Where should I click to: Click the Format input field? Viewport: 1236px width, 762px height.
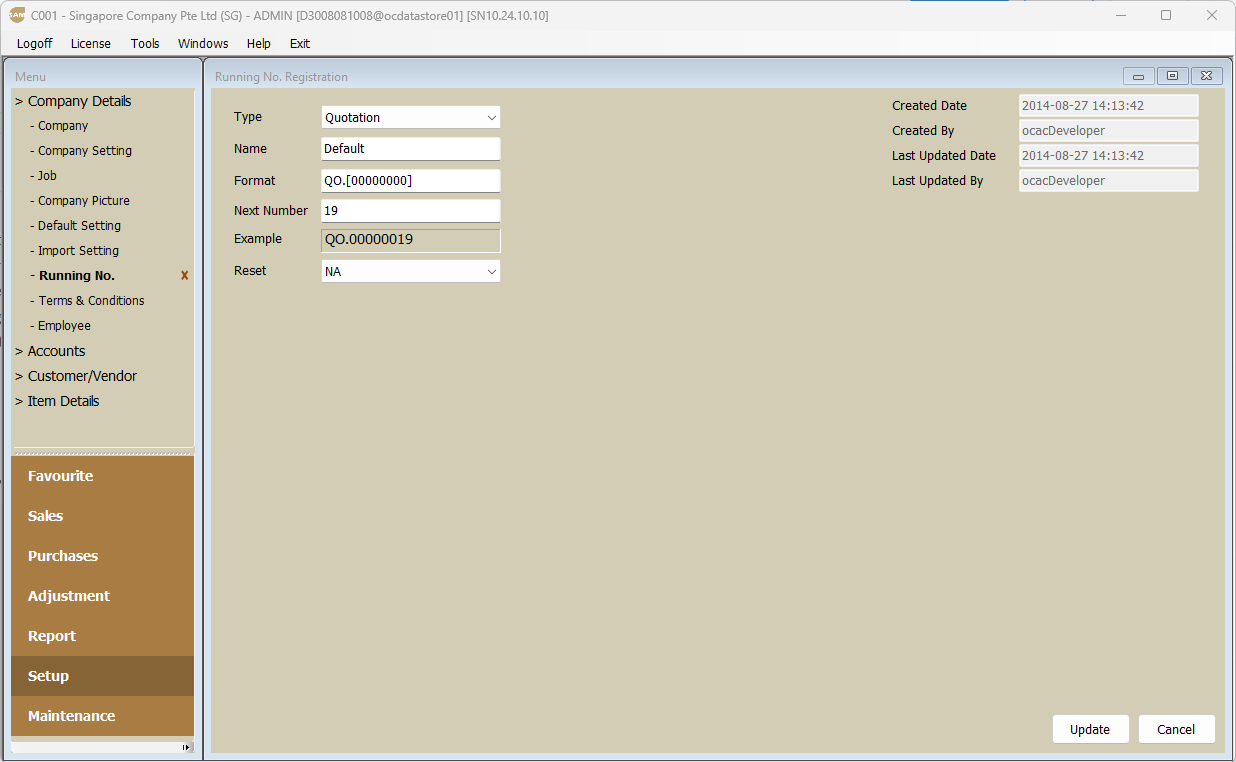[410, 181]
